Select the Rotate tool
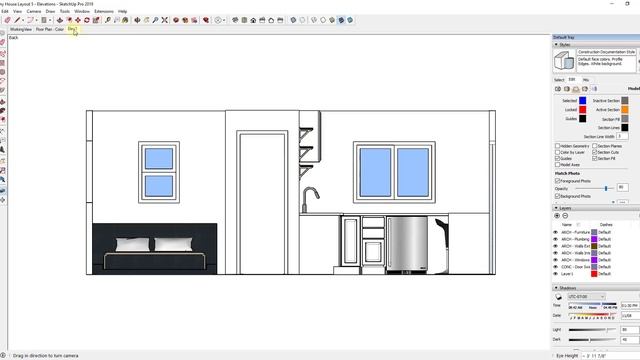The height and width of the screenshot is (360, 640). point(87,20)
